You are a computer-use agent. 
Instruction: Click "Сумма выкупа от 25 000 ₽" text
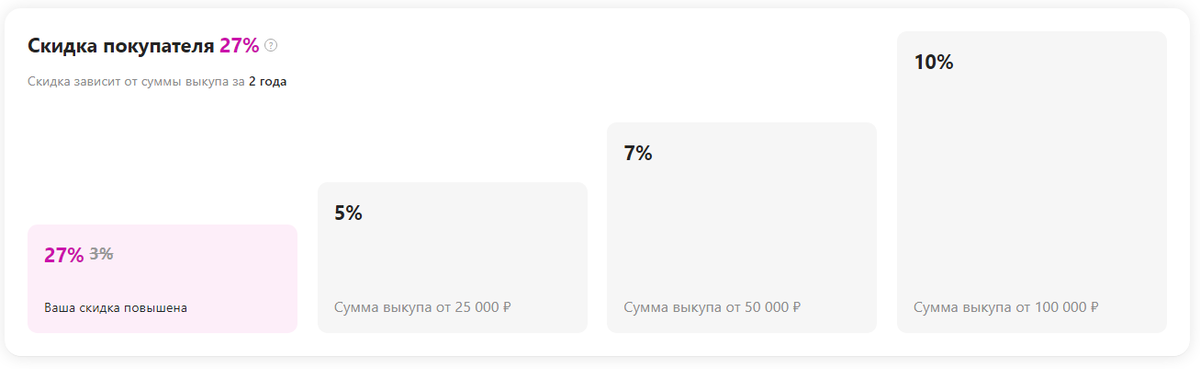(423, 308)
